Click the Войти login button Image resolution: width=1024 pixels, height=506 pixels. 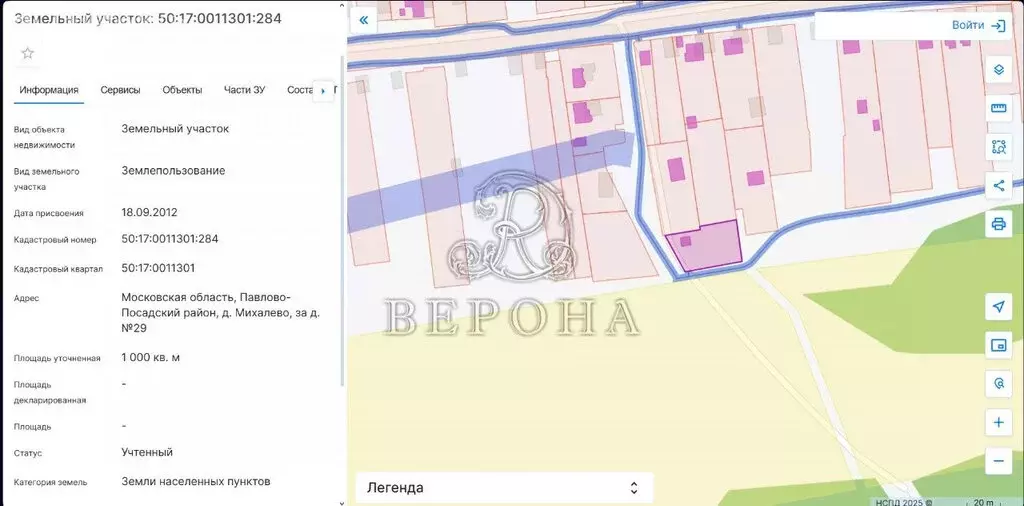click(x=968, y=25)
